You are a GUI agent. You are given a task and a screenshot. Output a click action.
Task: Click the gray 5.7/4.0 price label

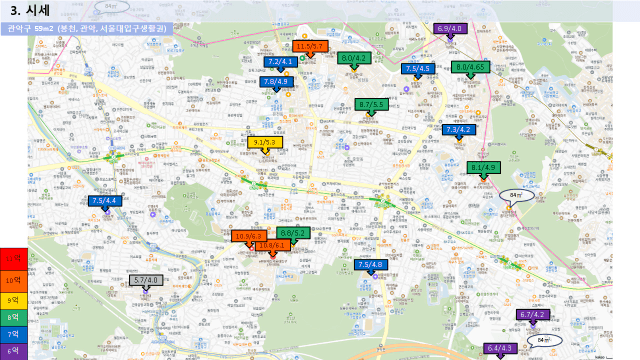pos(146,280)
